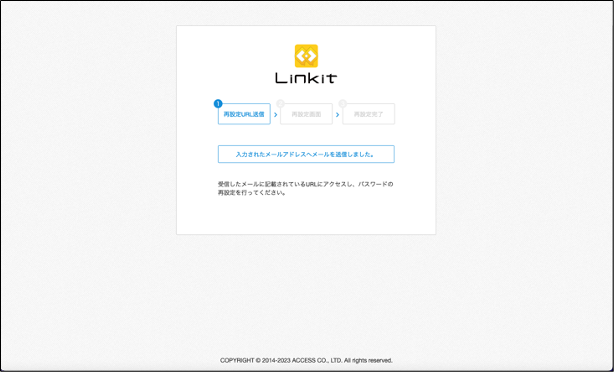This screenshot has height=372, width=614.
Task: Click the Linkit wordmark text
Action: pos(306,78)
